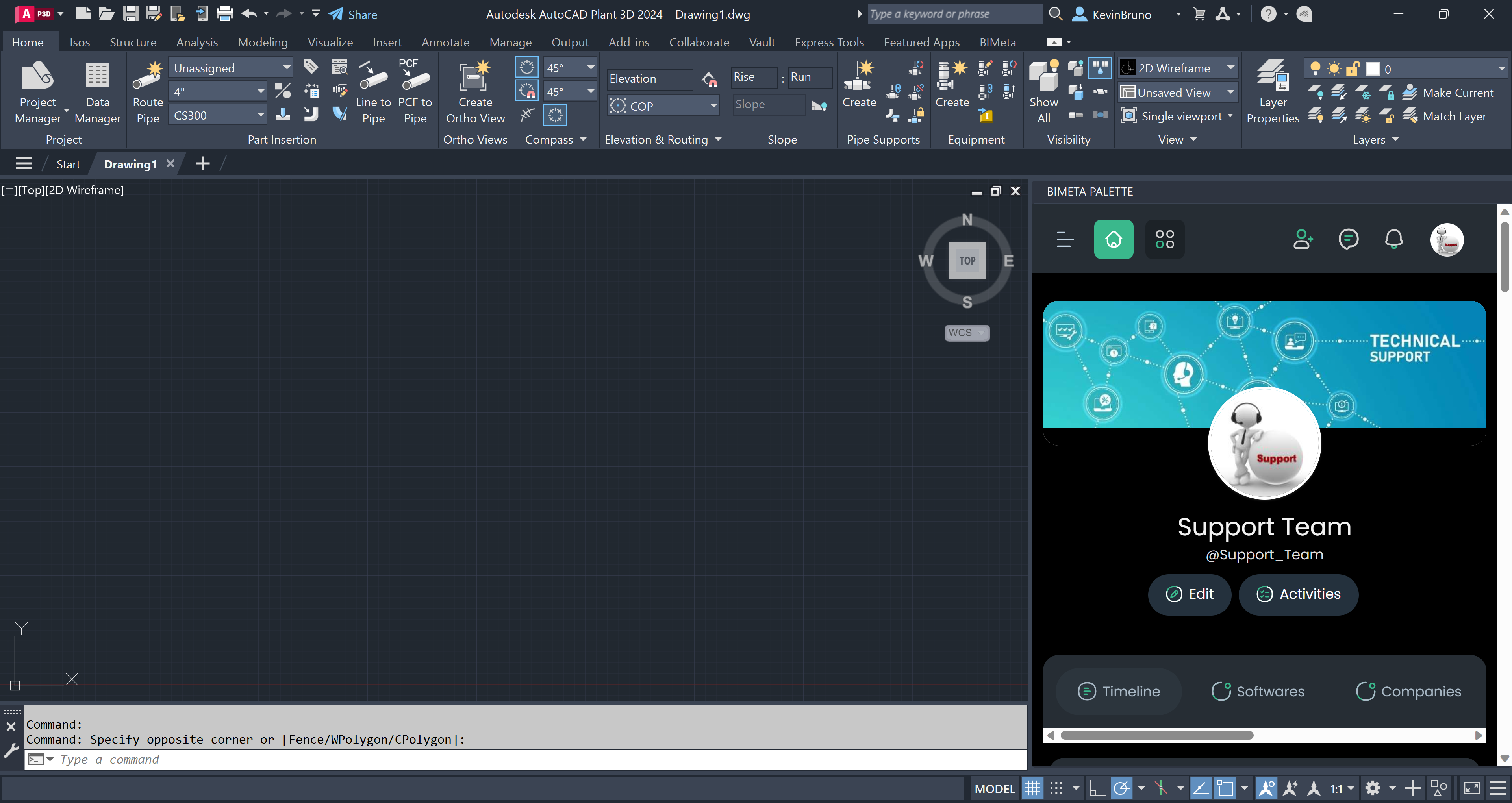
Task: Toggle object snap in status bar
Action: coord(1225,788)
